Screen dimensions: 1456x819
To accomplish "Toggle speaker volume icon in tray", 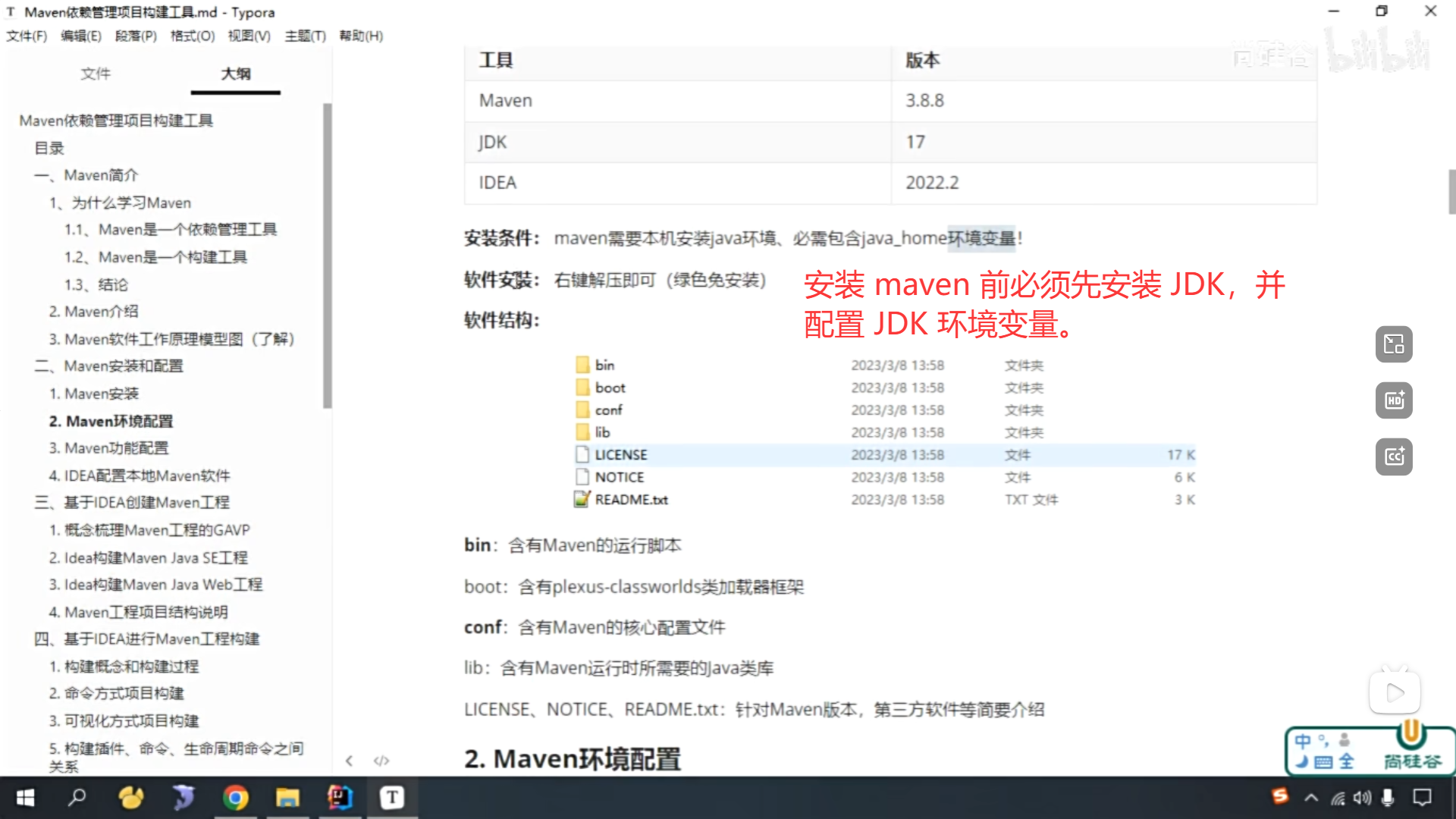I will pos(1363,798).
